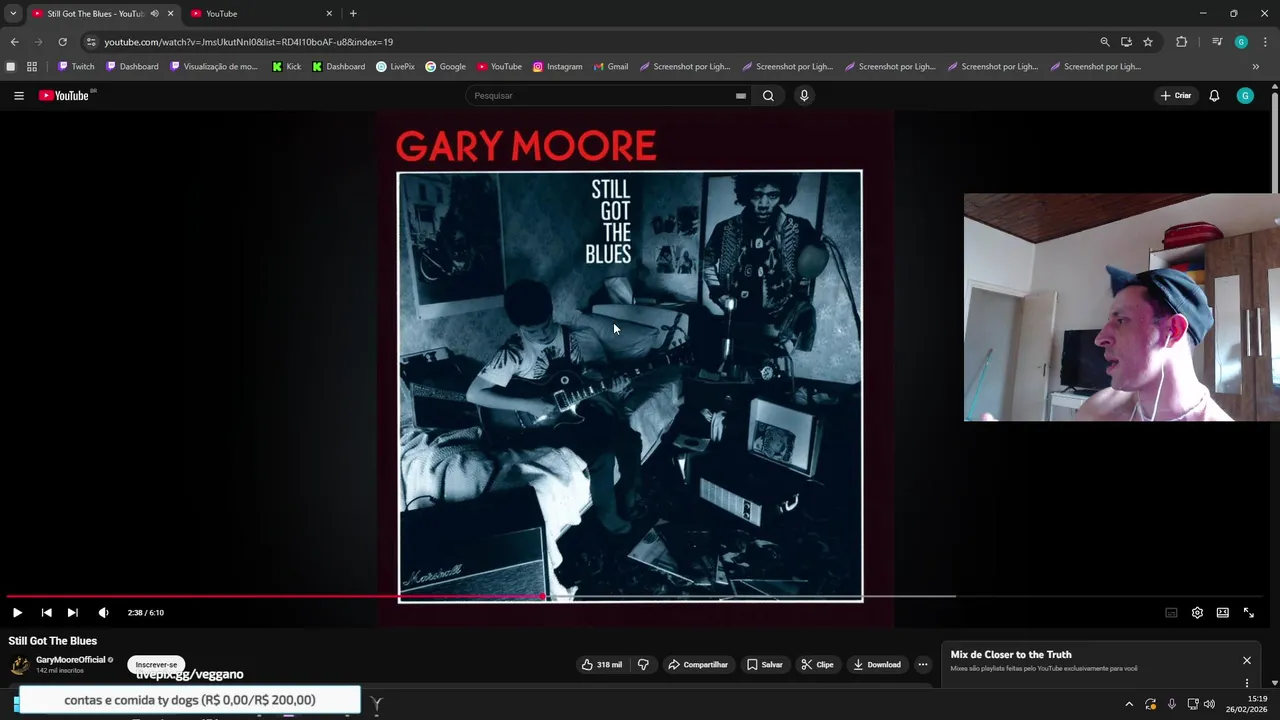Open the Kick bookmark

tap(286, 67)
